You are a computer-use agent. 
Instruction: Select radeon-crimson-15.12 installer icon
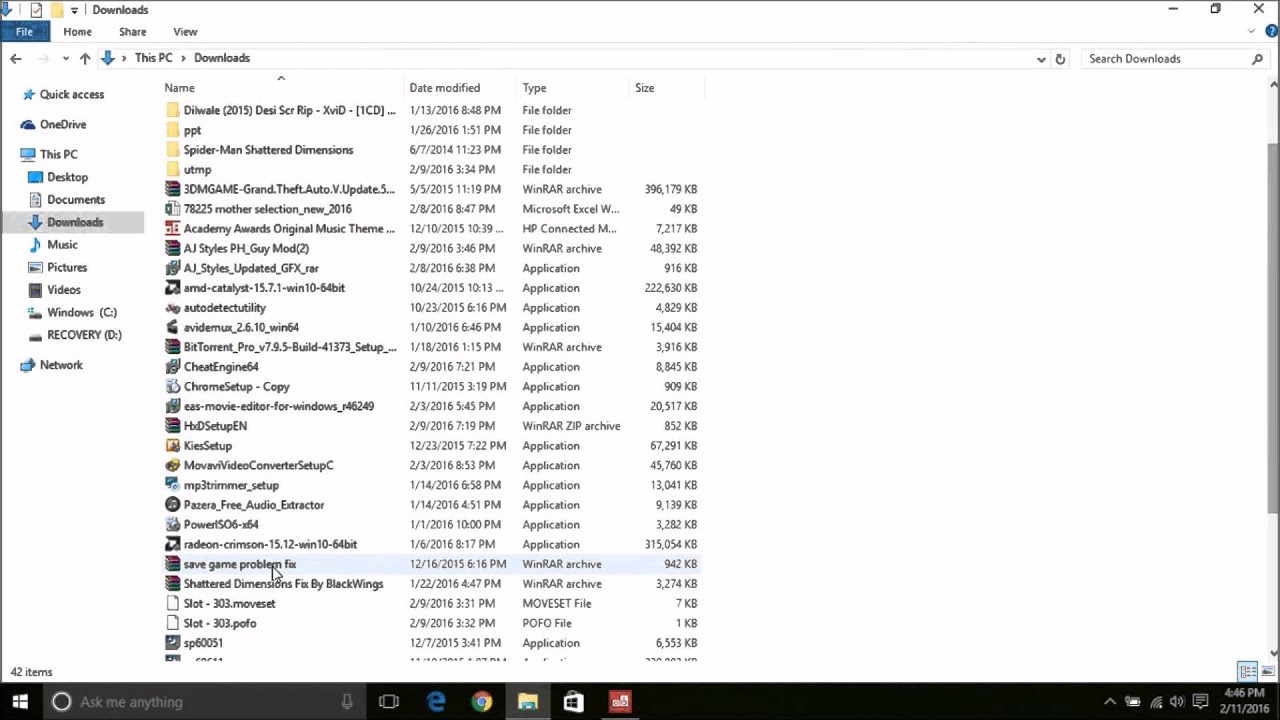pos(173,544)
